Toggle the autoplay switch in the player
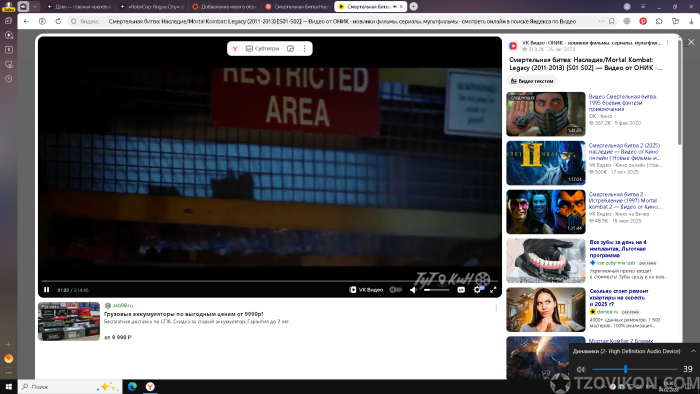The height and width of the screenshot is (394, 700). (396, 290)
